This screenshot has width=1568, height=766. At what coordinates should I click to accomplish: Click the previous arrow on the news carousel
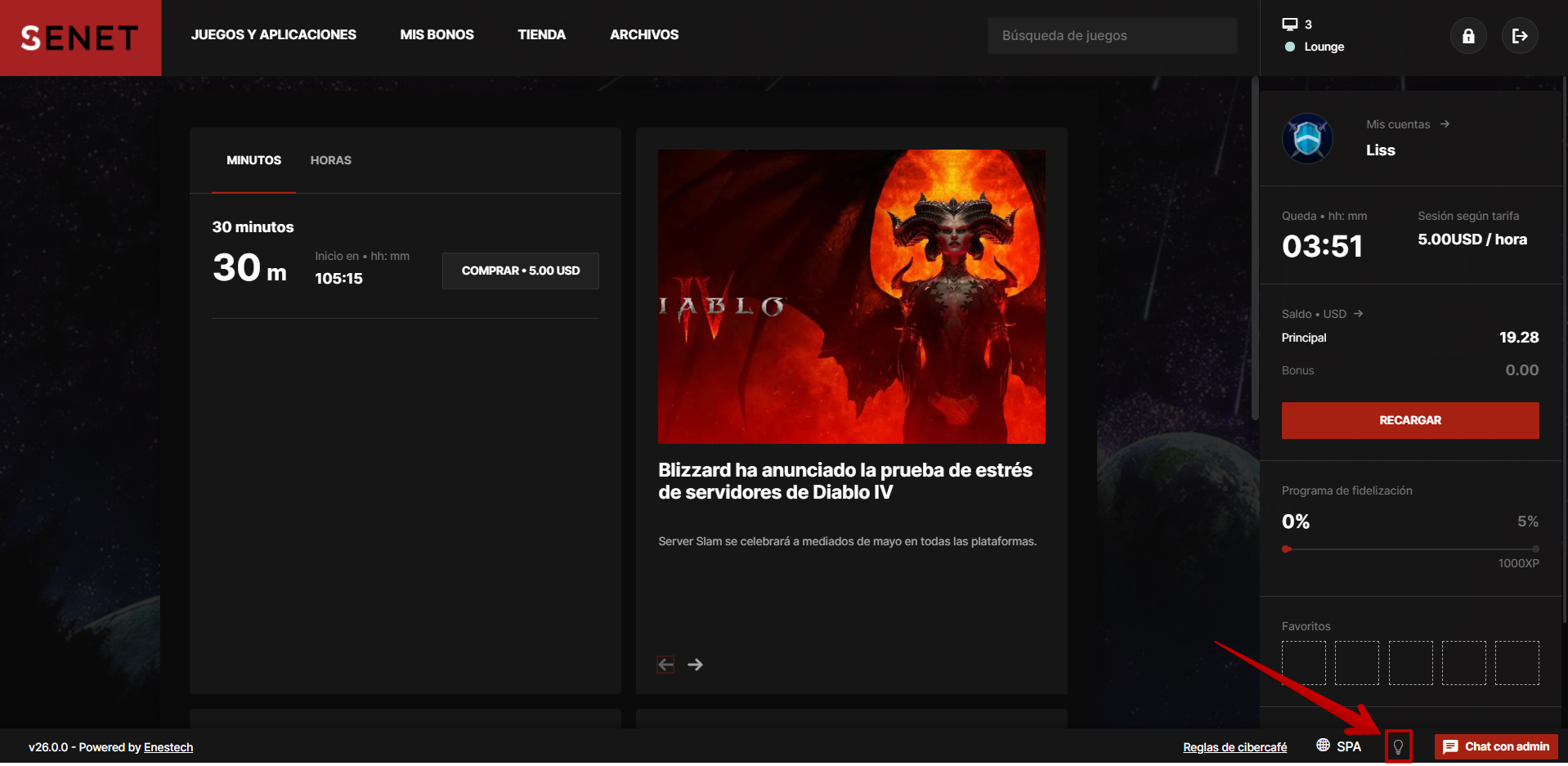(665, 664)
